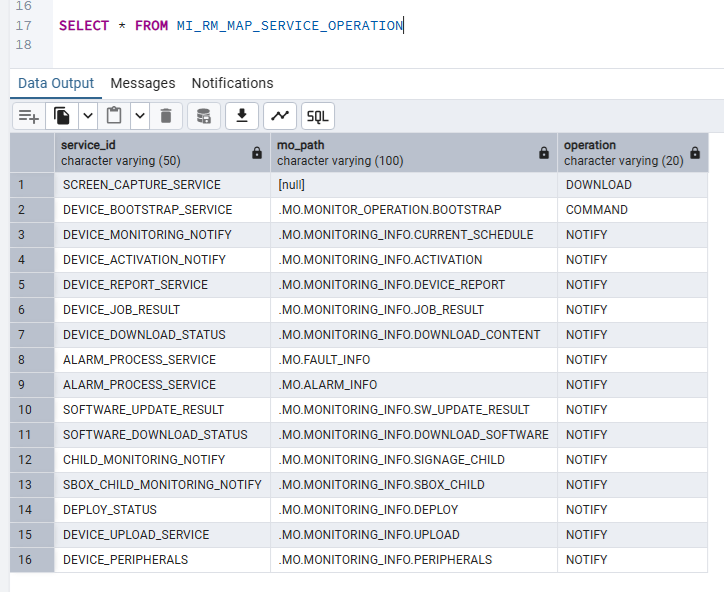Click the Add row icon
Image resolution: width=724 pixels, height=592 pixels.
tap(29, 116)
